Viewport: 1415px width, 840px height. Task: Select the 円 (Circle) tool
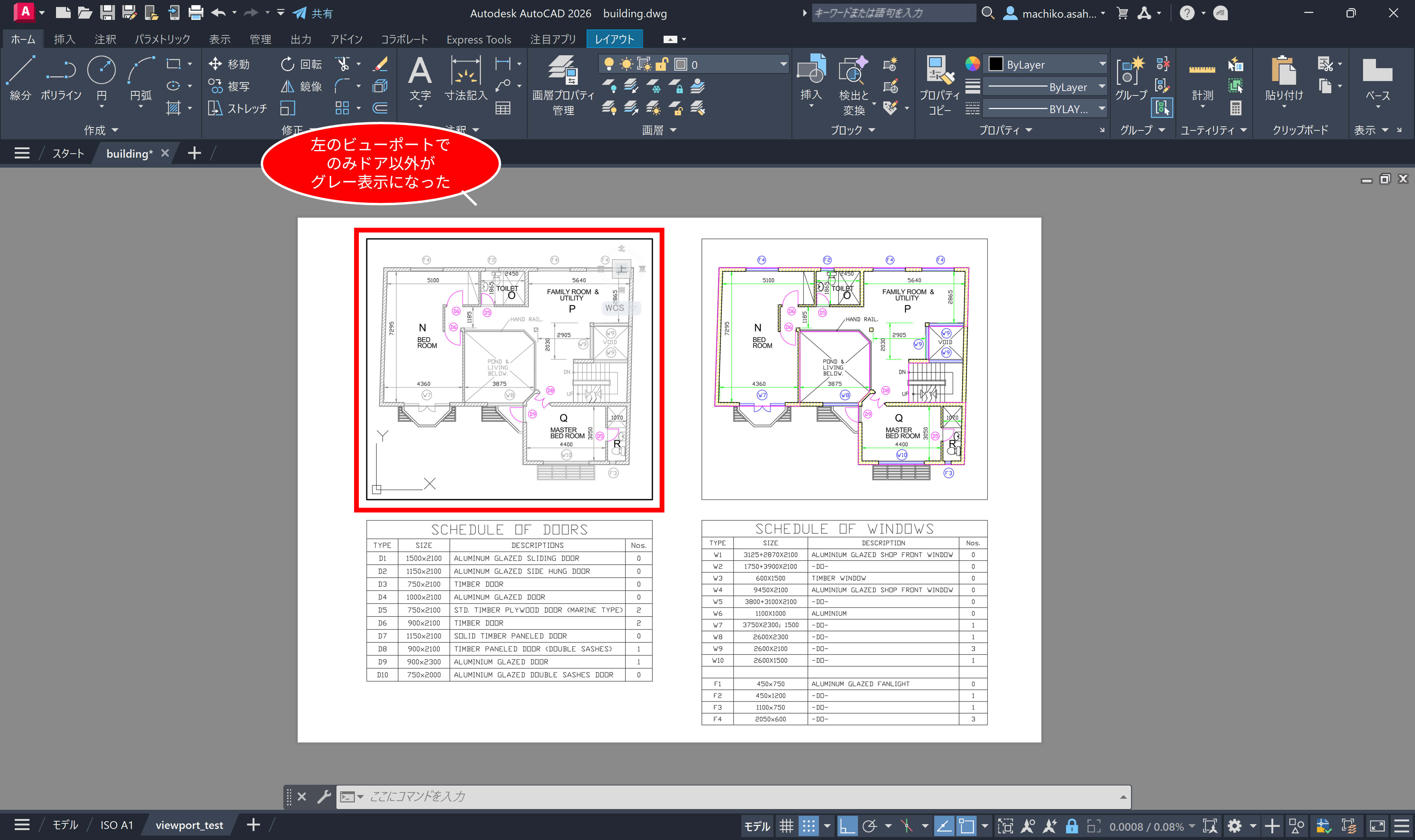tap(102, 70)
